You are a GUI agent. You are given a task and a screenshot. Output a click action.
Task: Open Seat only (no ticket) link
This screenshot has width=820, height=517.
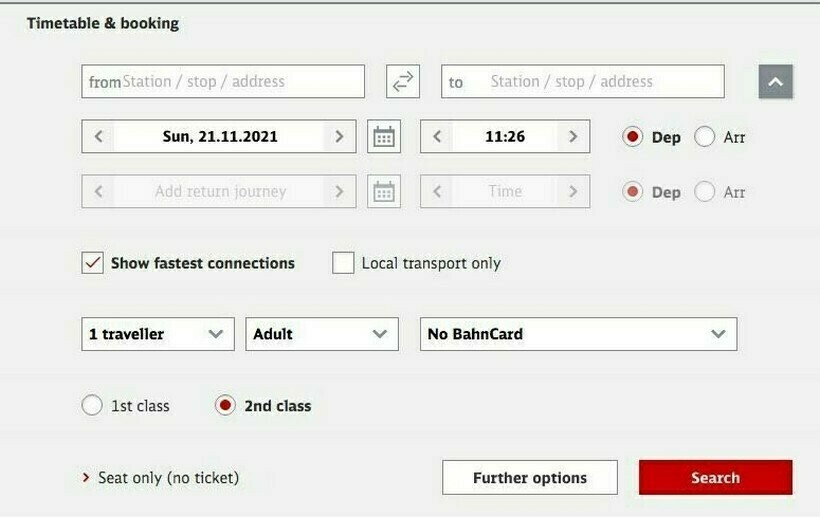tap(168, 478)
